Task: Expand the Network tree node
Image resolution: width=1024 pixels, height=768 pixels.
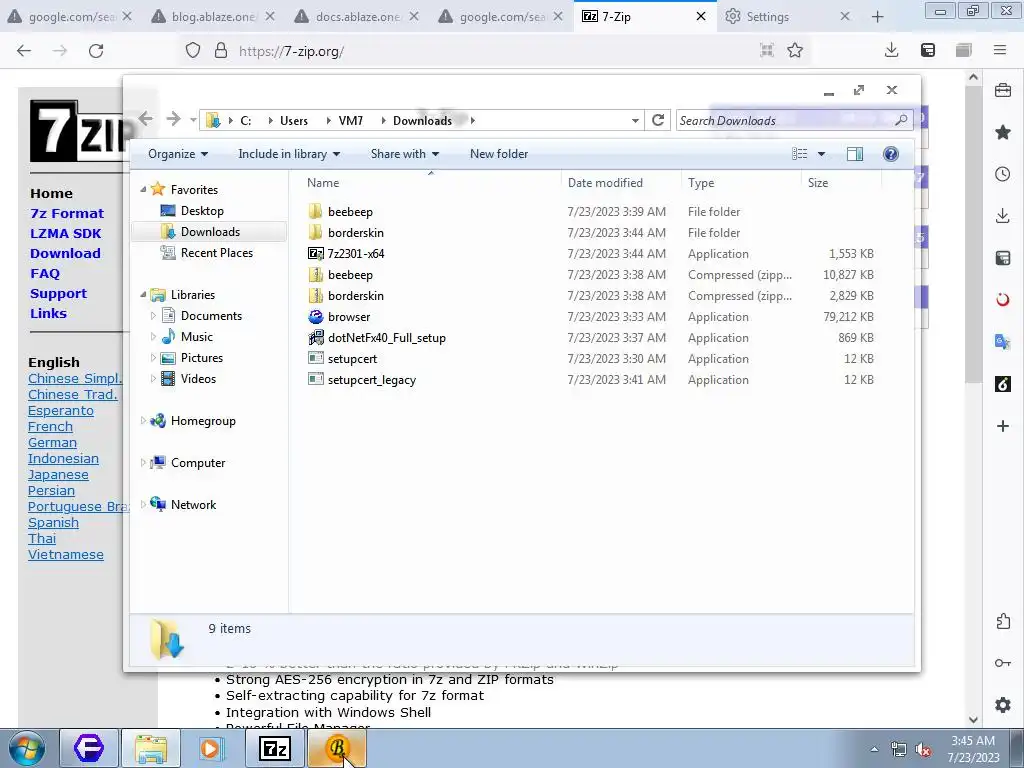Action: 143,504
